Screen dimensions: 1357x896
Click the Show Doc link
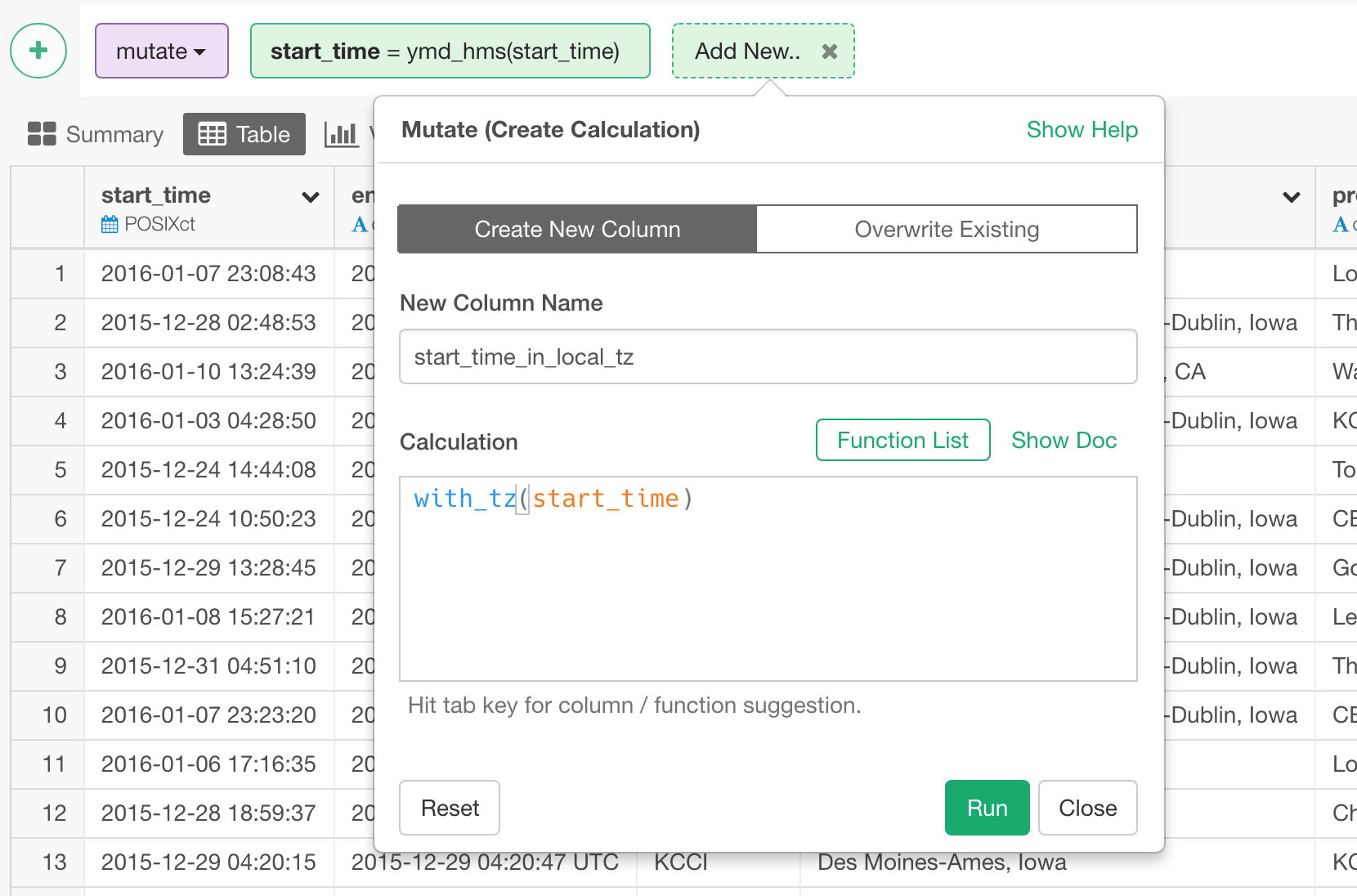1064,440
